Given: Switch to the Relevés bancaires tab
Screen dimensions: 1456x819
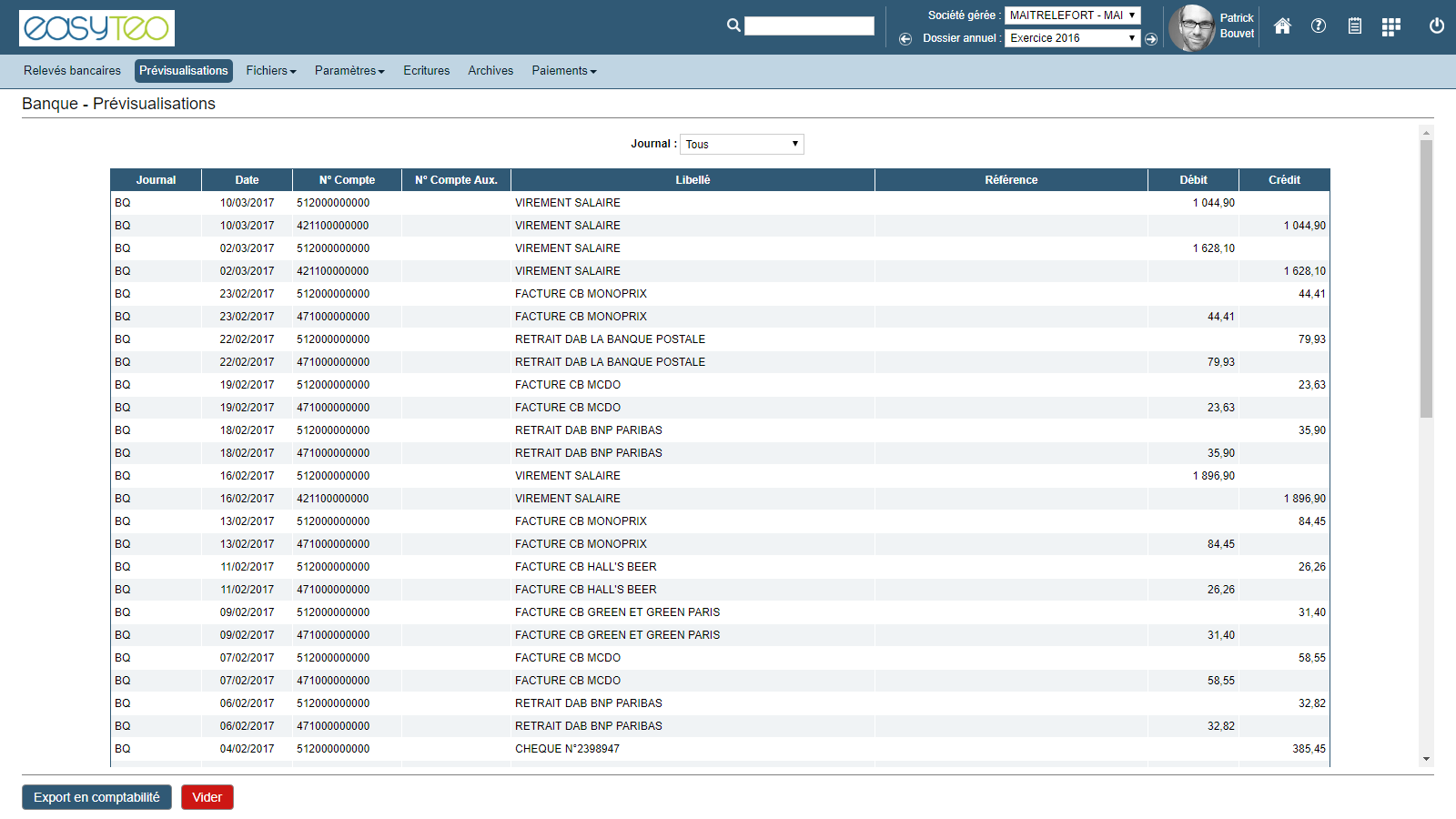Looking at the screenshot, I should 72,71.
